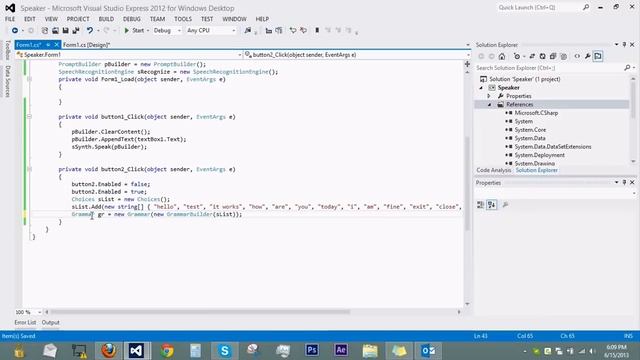
Task: Open the DEBUG menu
Action: (x=131, y=19)
